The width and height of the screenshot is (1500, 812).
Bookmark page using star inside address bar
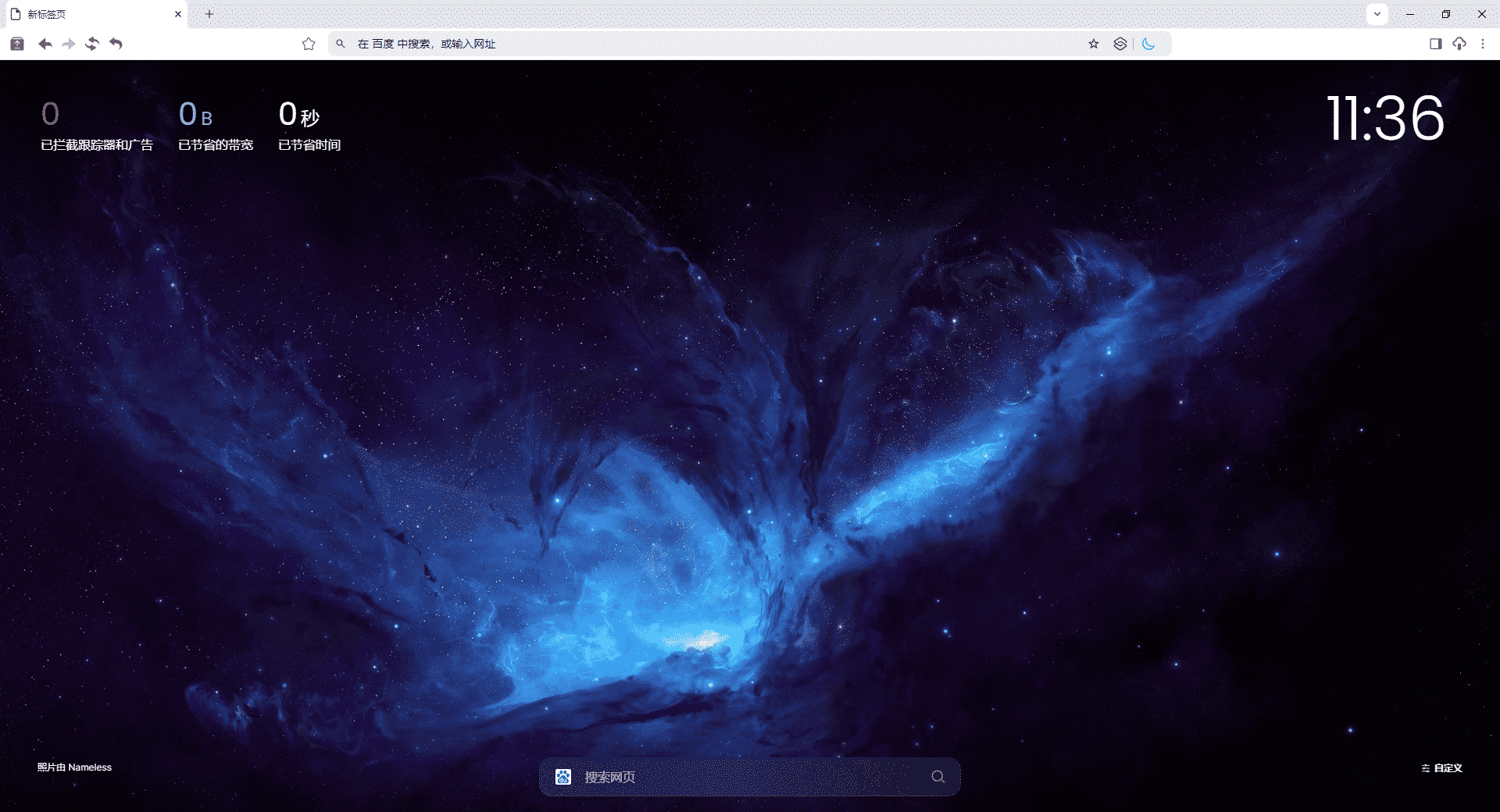1094,44
